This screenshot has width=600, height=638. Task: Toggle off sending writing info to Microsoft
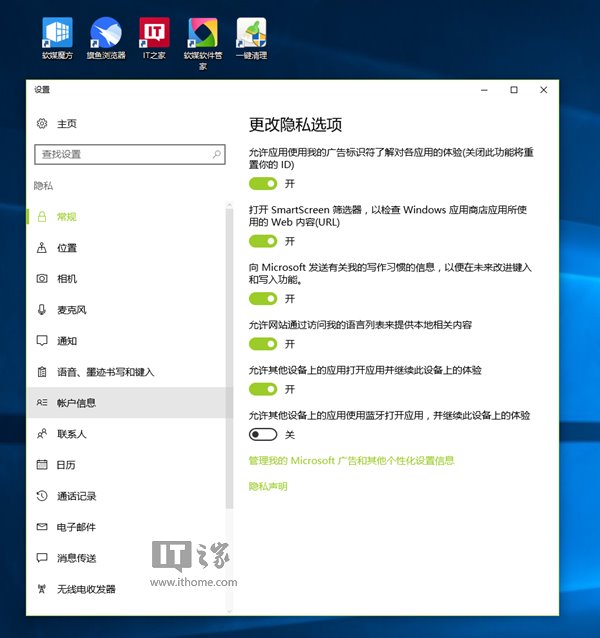coord(263,299)
